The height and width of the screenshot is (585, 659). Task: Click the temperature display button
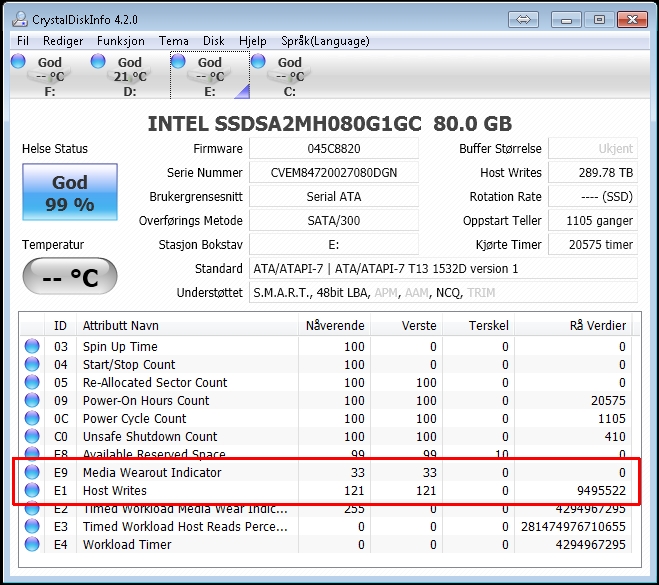pyautogui.click(x=70, y=276)
